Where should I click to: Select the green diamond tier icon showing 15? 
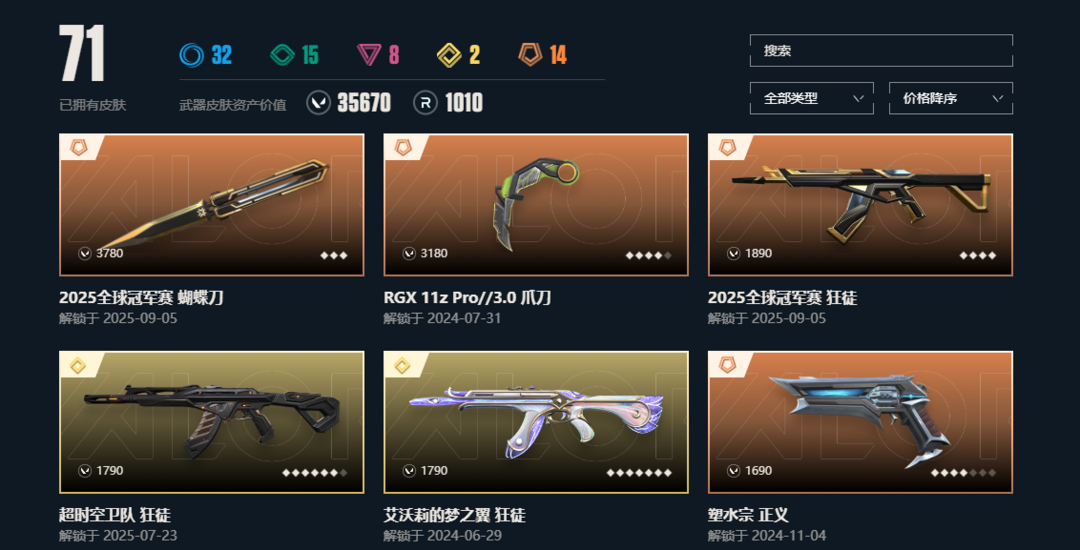[x=282, y=54]
